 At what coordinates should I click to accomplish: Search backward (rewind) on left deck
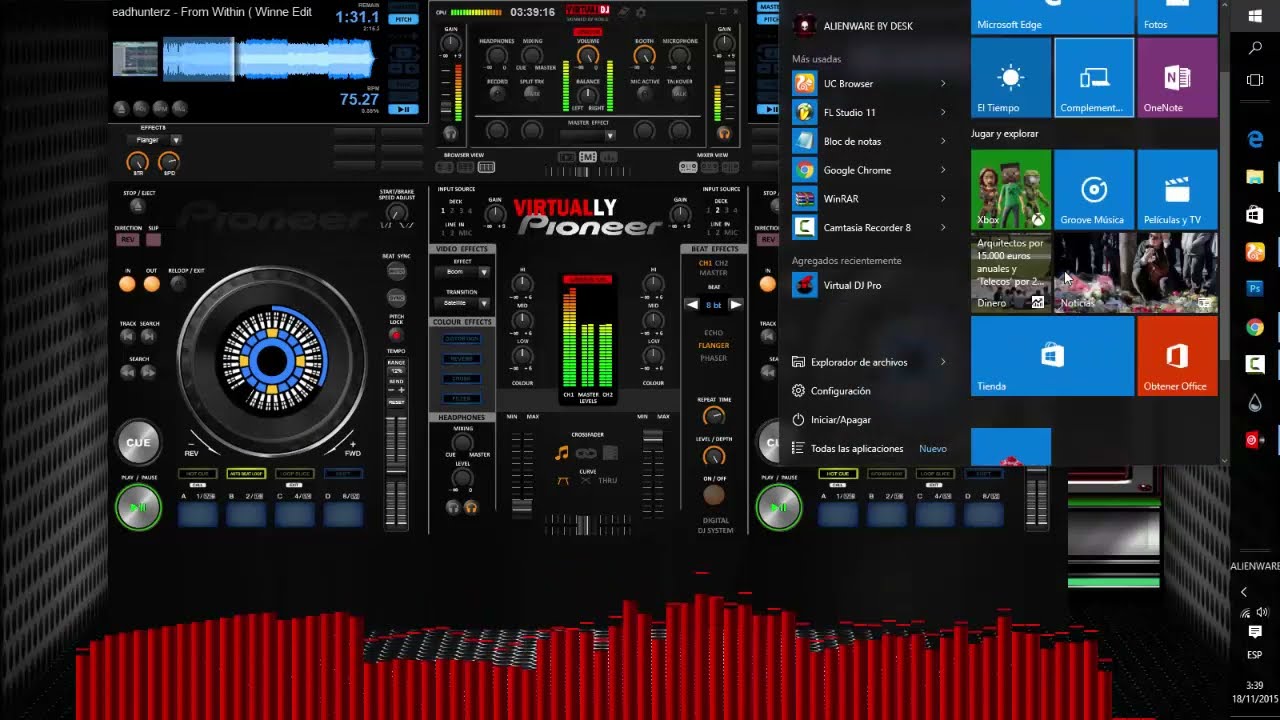[128, 372]
